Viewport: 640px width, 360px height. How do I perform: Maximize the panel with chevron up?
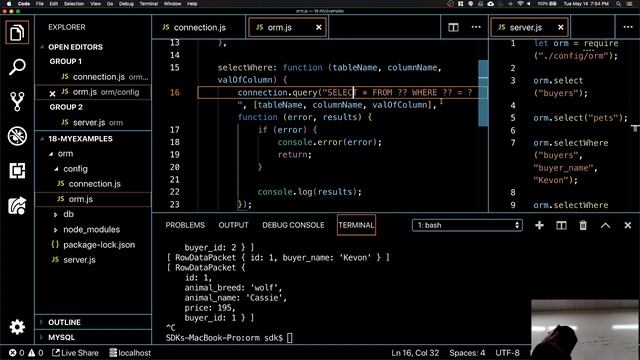coord(605,225)
